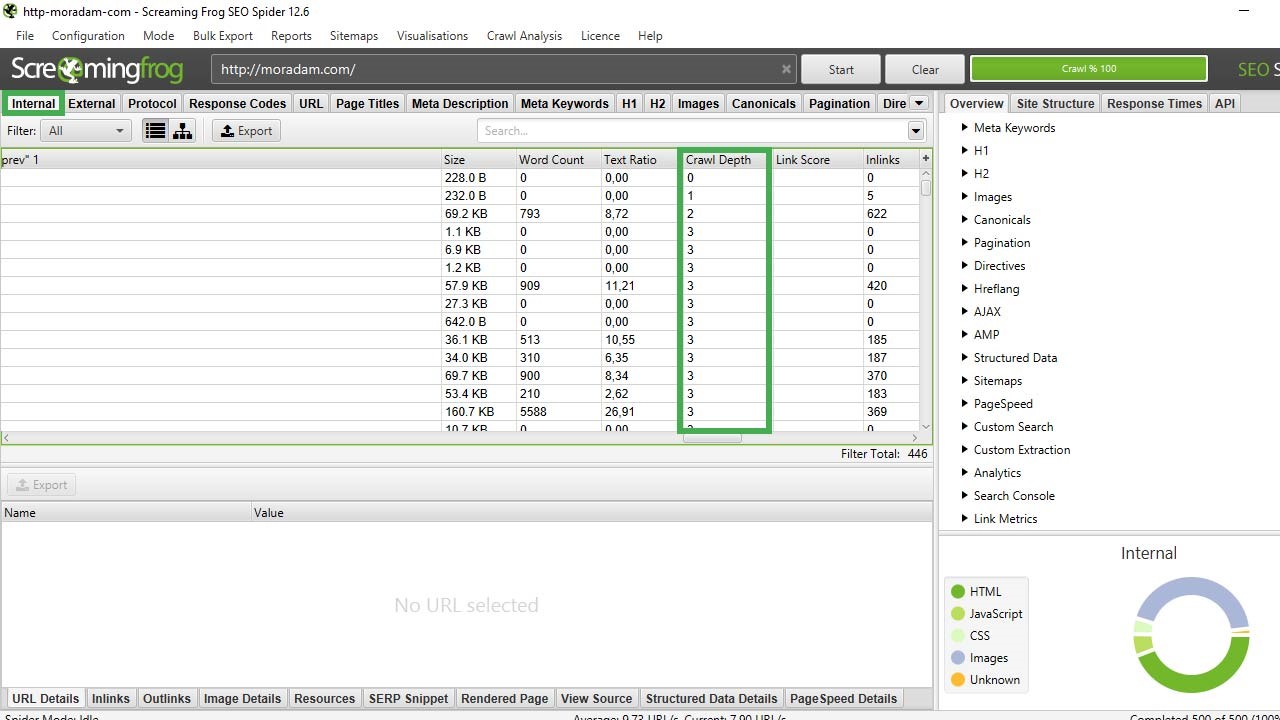Click the Start crawl button
The width and height of the screenshot is (1280, 720).
pyautogui.click(x=841, y=69)
